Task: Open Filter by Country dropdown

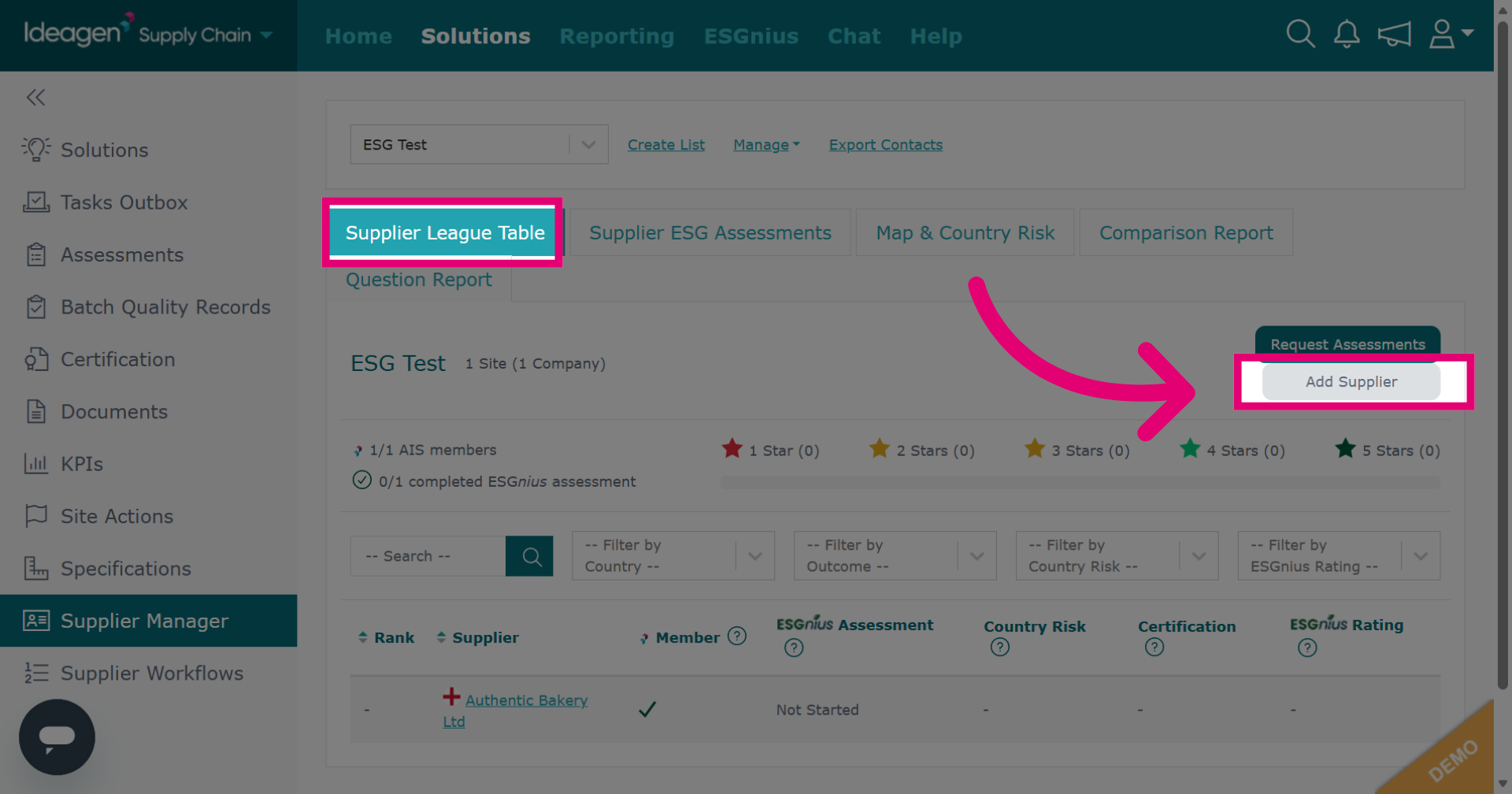Action: [673, 555]
